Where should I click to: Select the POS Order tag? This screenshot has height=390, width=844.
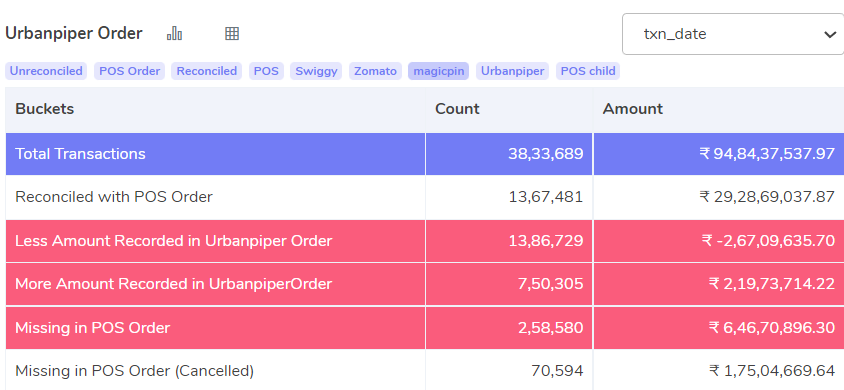tap(130, 71)
